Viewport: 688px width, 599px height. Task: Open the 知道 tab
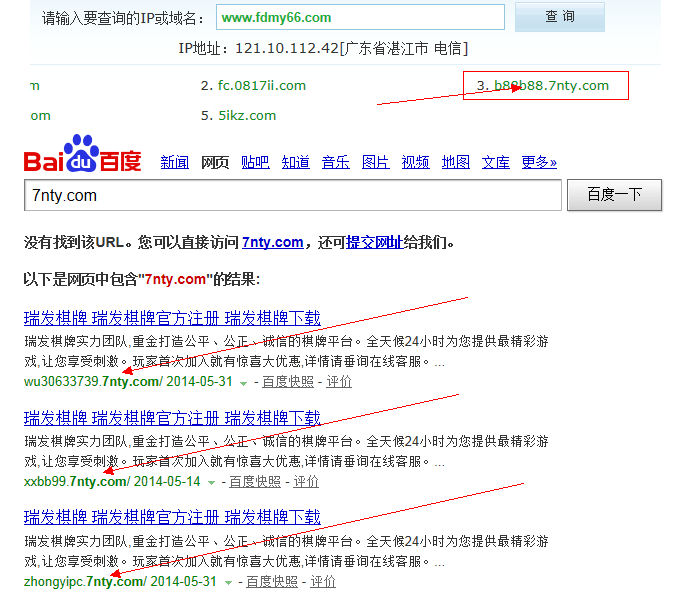[295, 162]
